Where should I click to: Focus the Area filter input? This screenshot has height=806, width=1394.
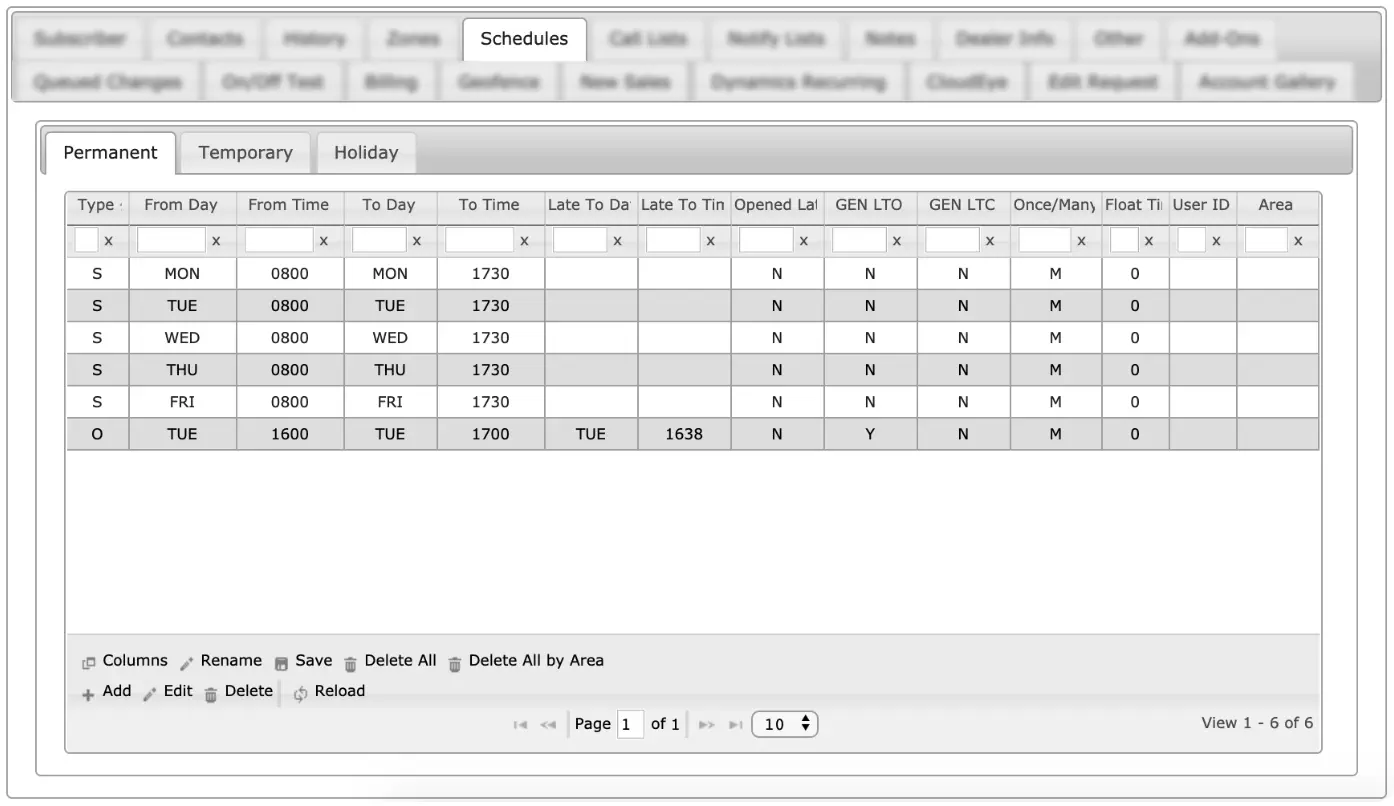pos(1266,241)
